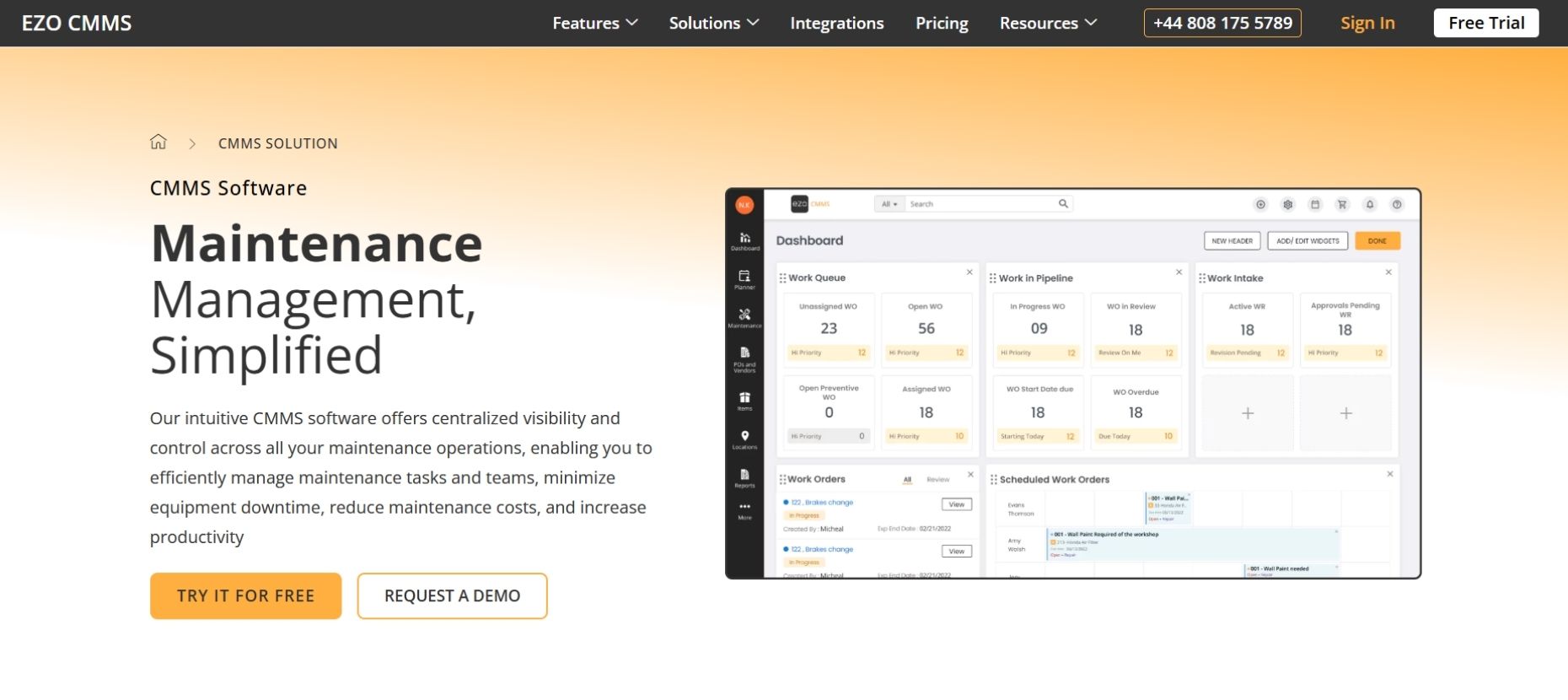This screenshot has width=1568, height=700.
Task: Click the WO in Review card
Action: (x=1136, y=329)
